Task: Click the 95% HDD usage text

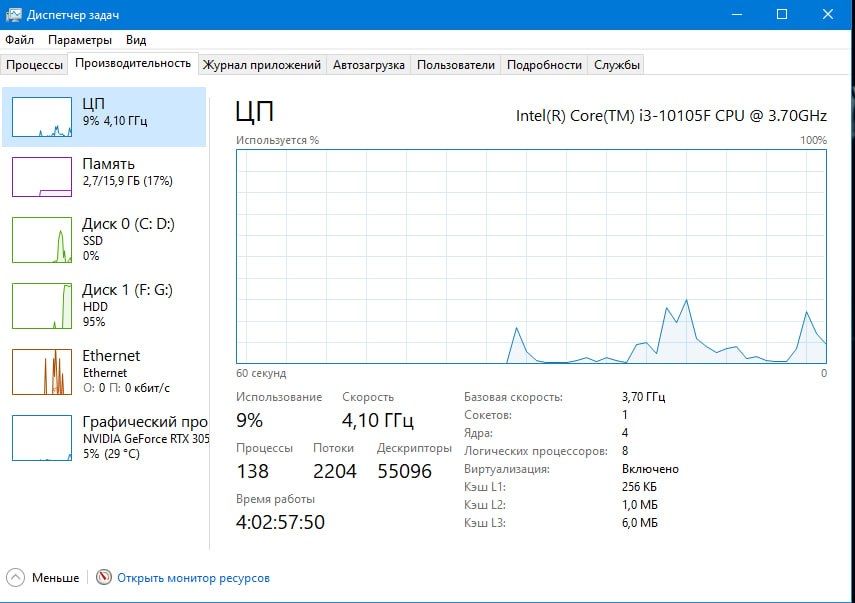Action: [x=94, y=322]
